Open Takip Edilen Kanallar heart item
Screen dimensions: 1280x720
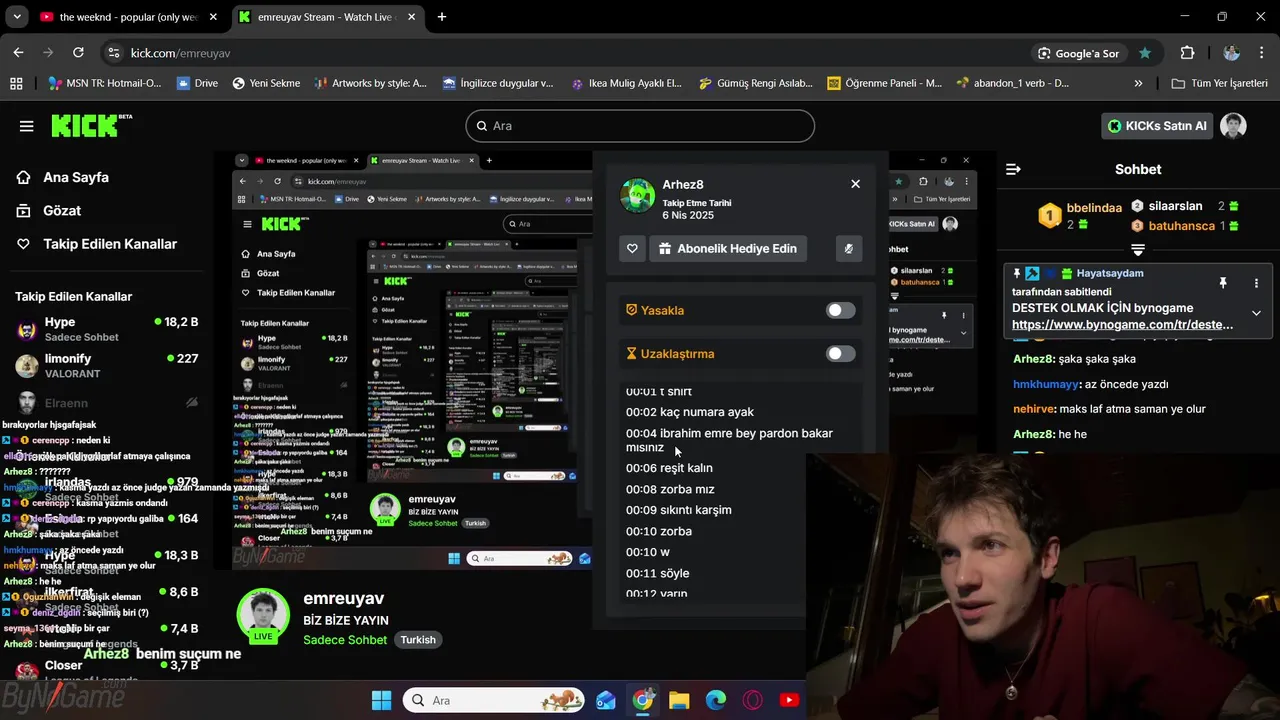pyautogui.click(x=96, y=244)
